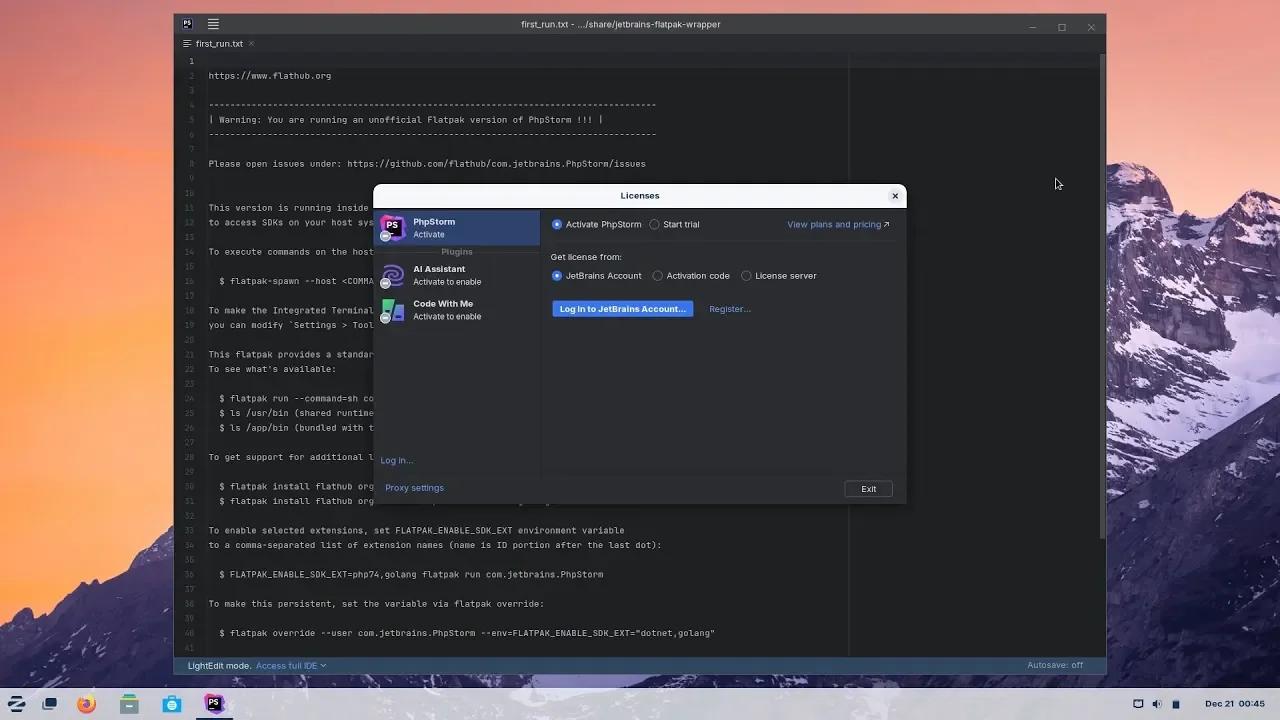Open PhpStorm from the taskbar

[213, 703]
